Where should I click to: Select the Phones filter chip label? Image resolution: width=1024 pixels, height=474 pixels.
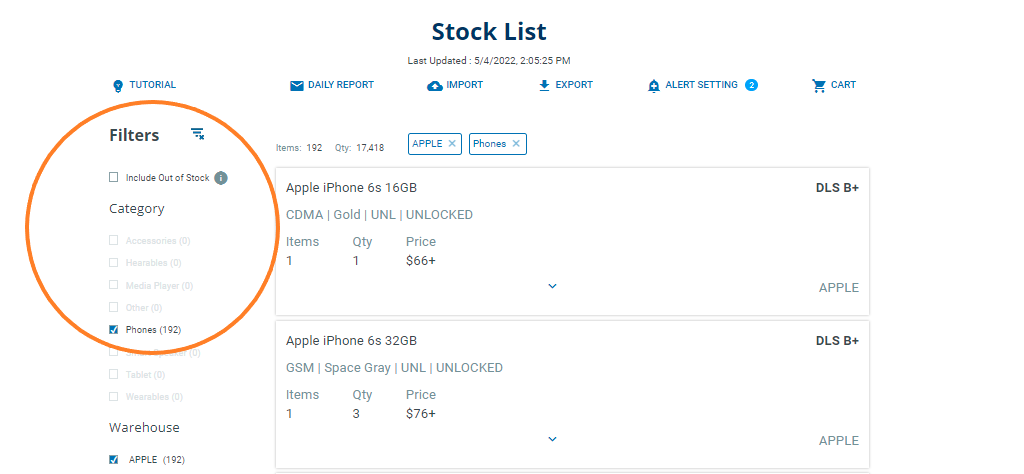490,144
